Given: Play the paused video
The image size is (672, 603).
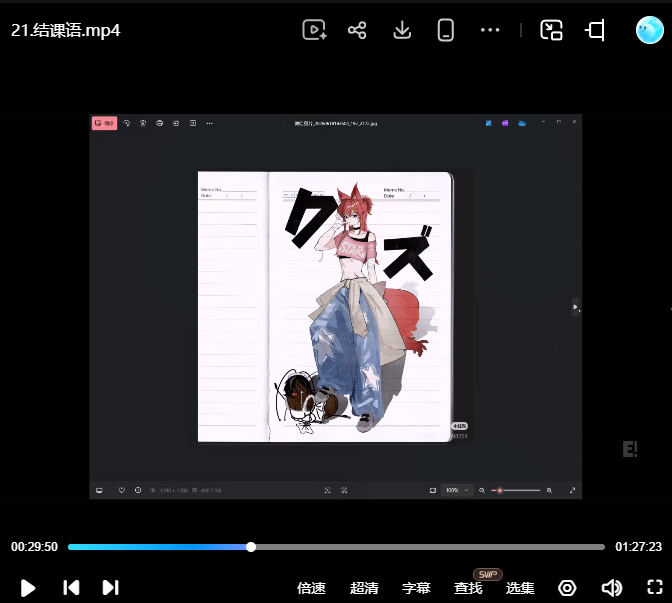Looking at the screenshot, I should tap(28, 588).
